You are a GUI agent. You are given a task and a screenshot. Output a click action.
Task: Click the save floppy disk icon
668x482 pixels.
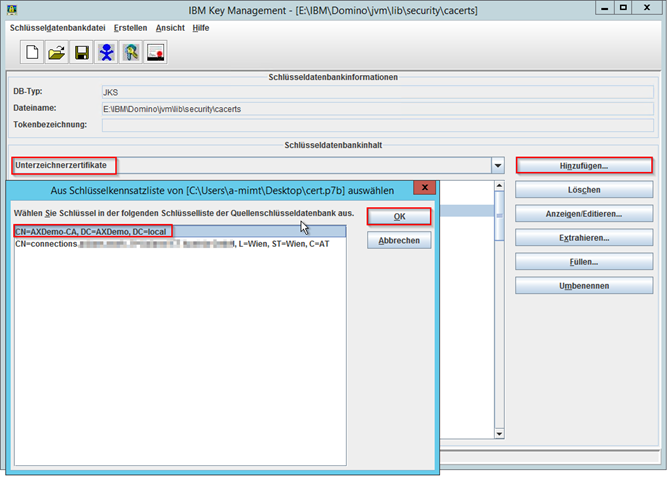tap(81, 52)
